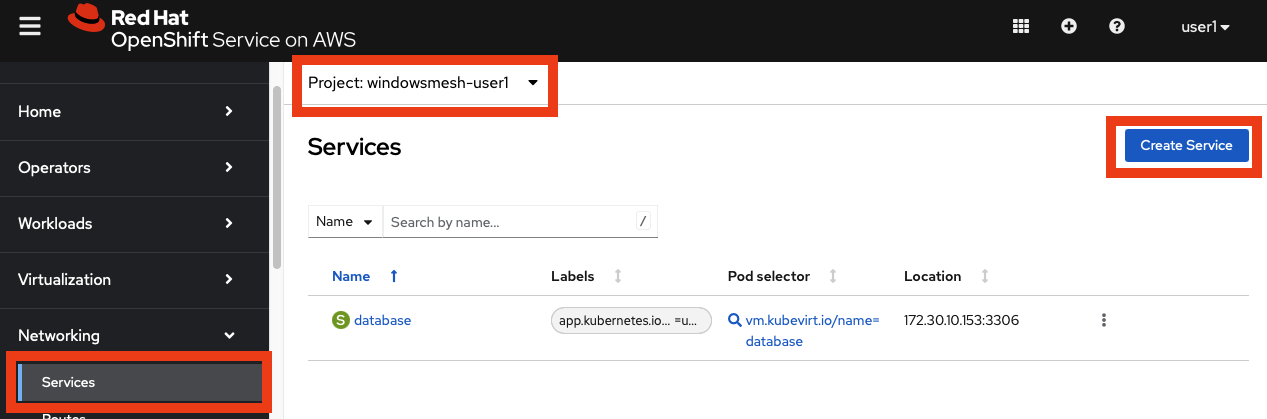The image size is (1267, 419).
Task: Sort by Name using the arrow icon
Action: coord(394,276)
